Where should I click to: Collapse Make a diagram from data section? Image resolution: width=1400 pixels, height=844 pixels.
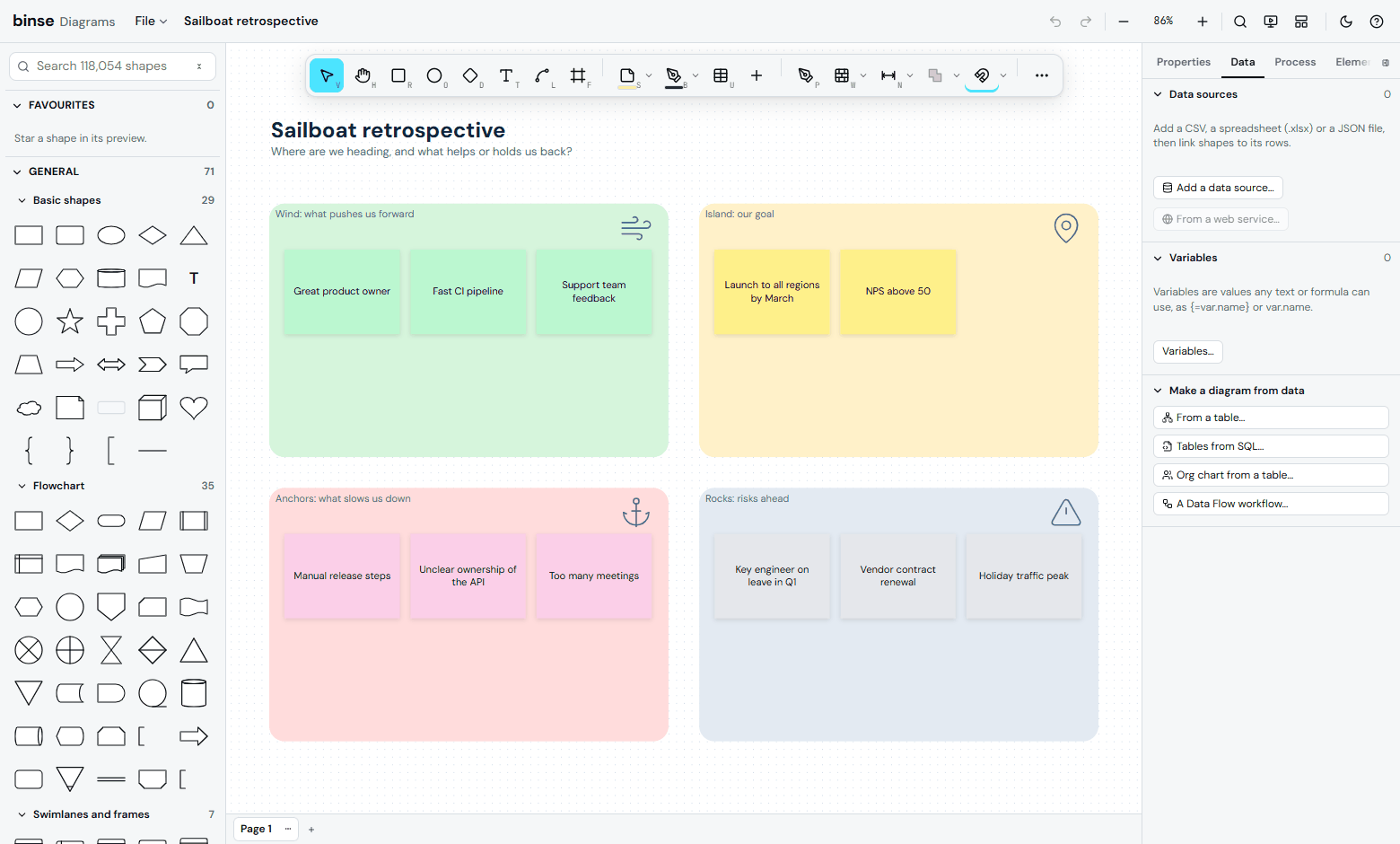pos(1158,391)
